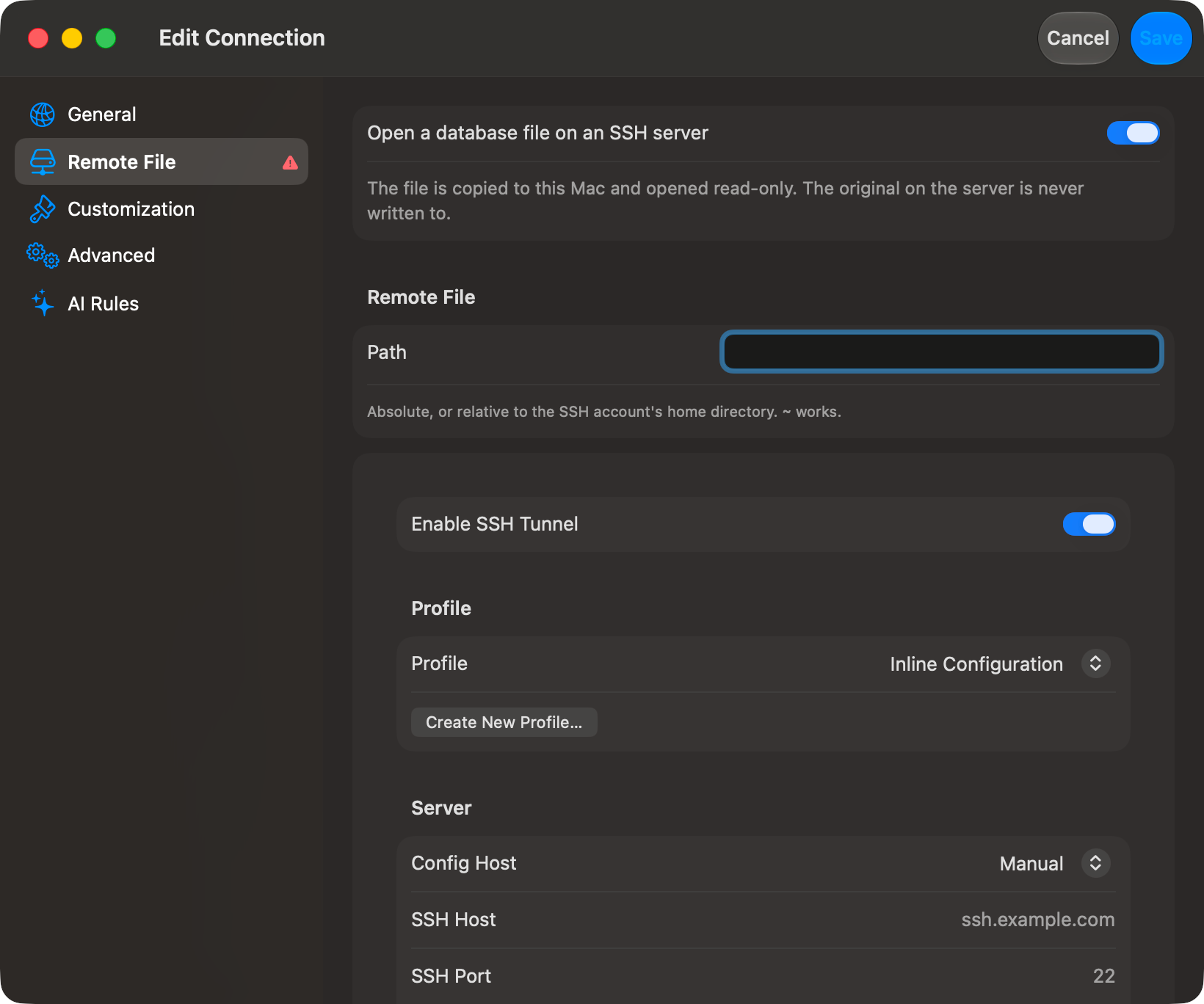This screenshot has height=1004, width=1204.
Task: Click the 'Enable SSH Tunnel' label
Action: tap(495, 524)
